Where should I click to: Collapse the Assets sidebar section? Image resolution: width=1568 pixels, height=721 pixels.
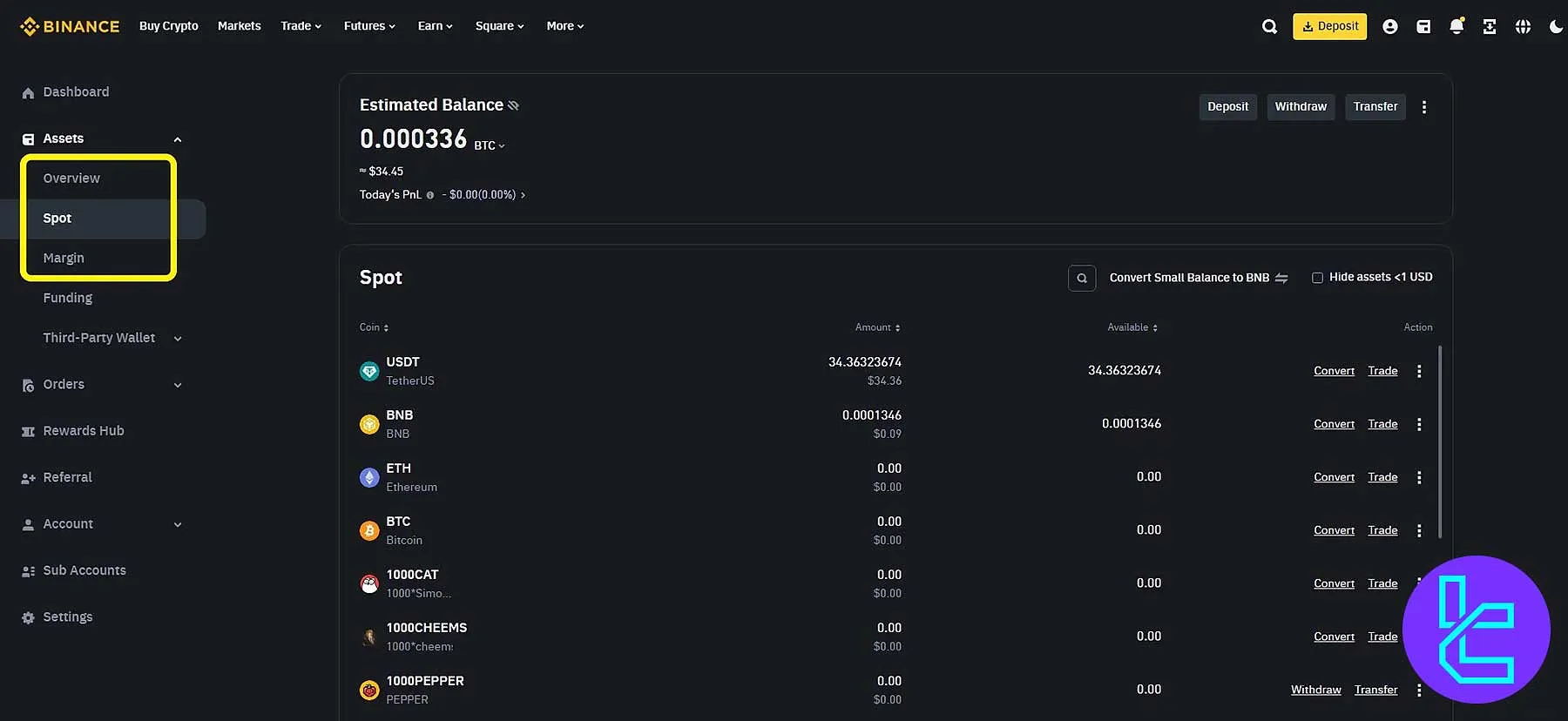(178, 139)
